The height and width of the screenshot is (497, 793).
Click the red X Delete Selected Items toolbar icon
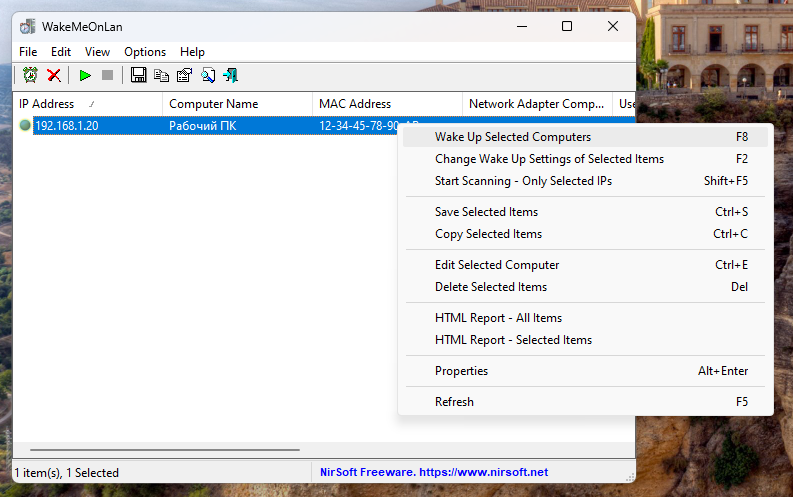click(54, 75)
